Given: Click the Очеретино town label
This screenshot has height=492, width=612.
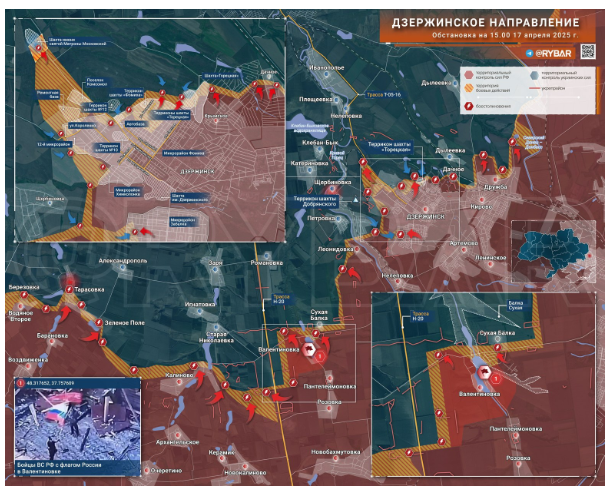Looking at the screenshot, I should 166,471.
